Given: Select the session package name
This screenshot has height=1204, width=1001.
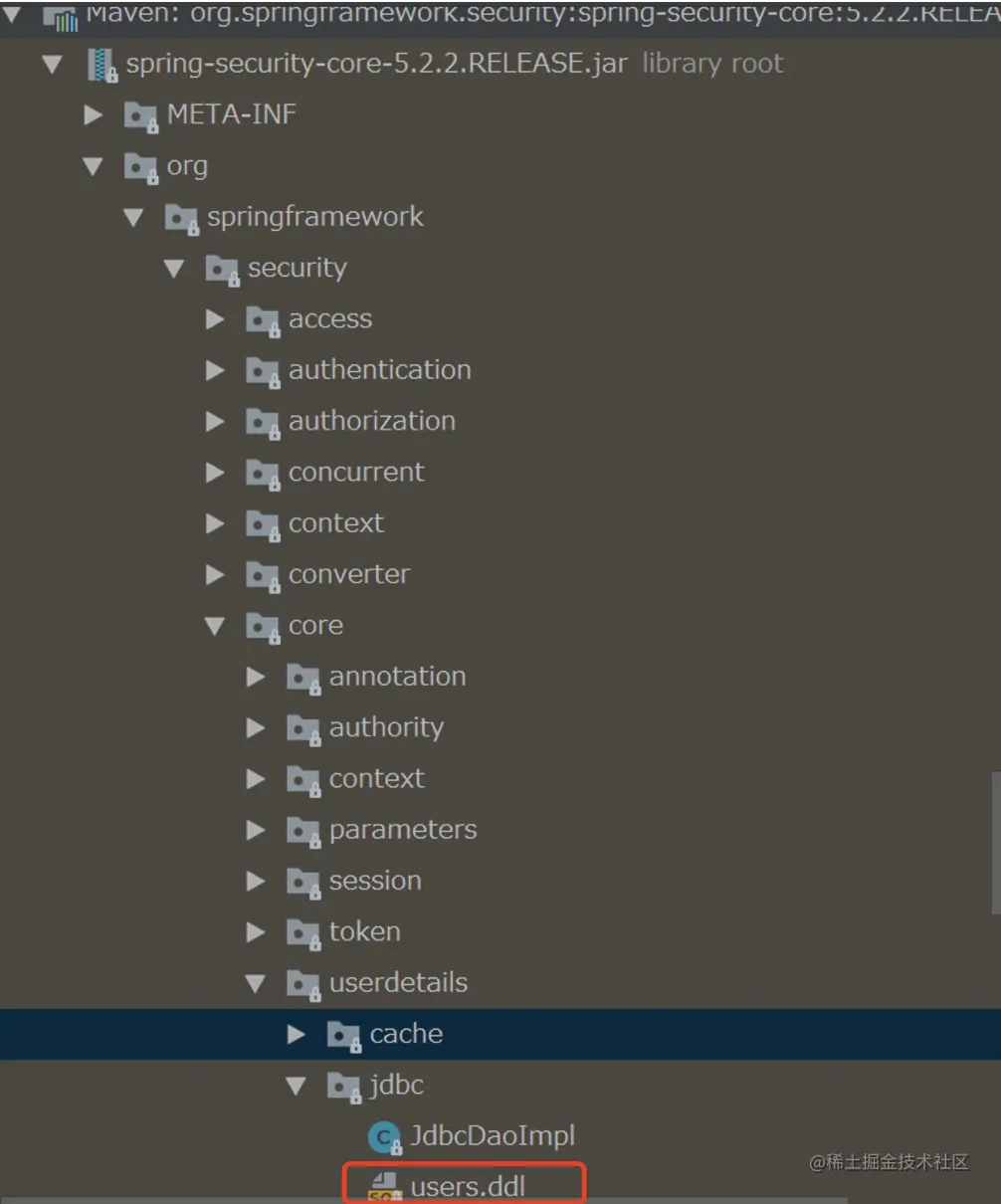Looking at the screenshot, I should 375,881.
